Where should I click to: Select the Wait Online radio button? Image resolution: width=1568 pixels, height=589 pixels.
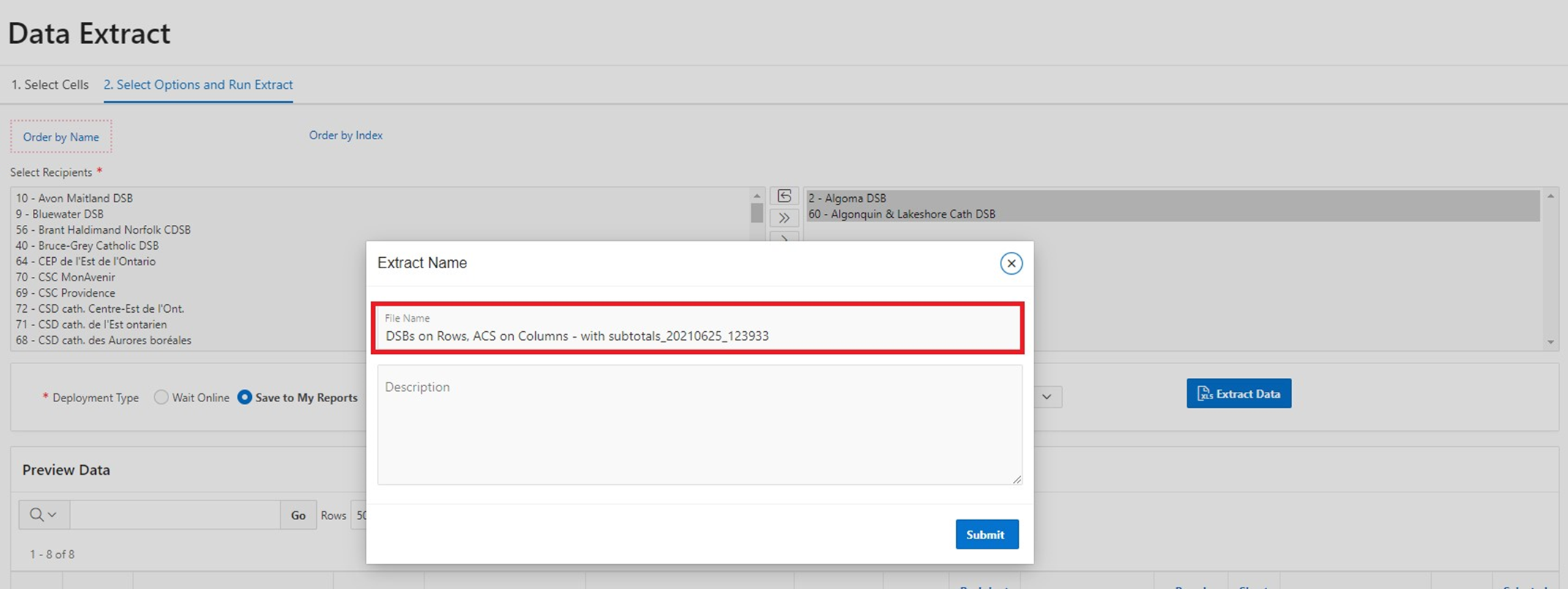coord(161,397)
